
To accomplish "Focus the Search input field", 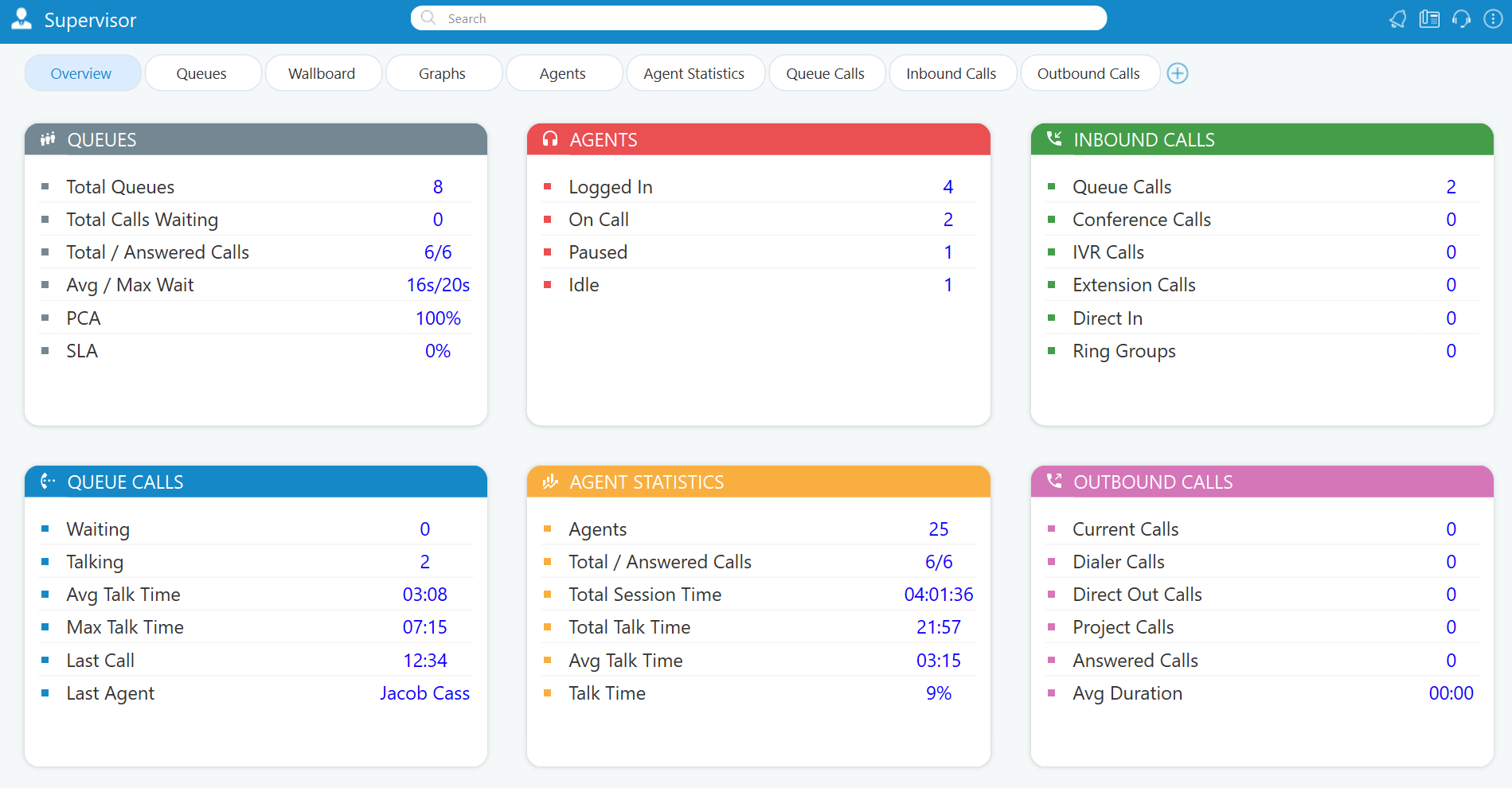I will click(x=759, y=18).
